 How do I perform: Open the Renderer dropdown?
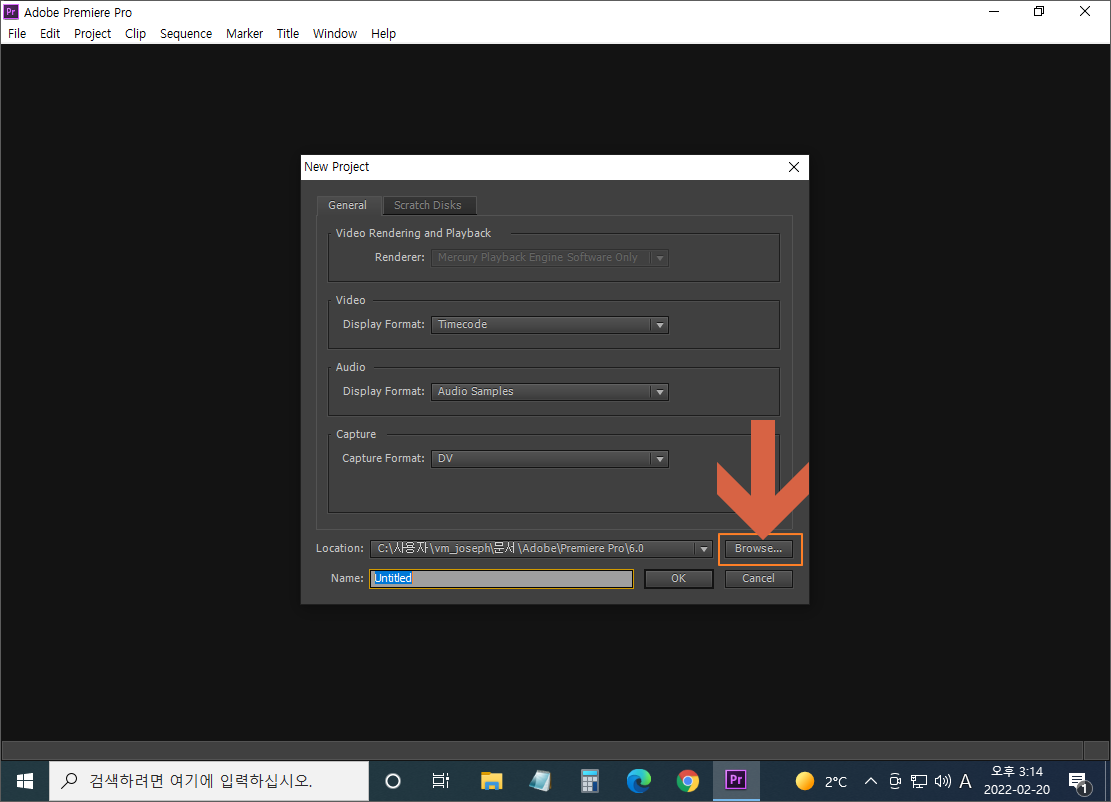[x=550, y=257]
